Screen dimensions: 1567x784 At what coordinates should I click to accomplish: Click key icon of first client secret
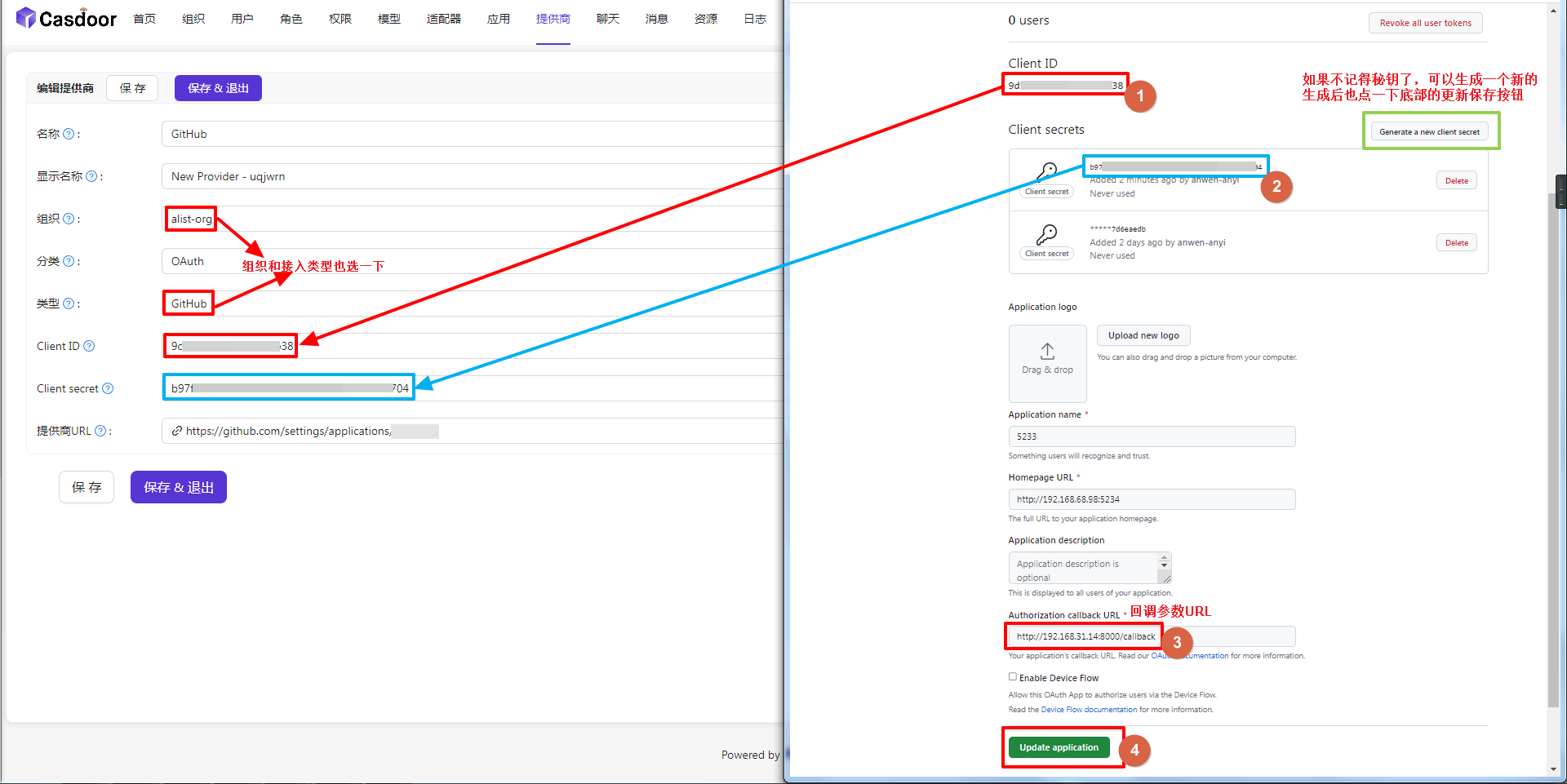pos(1046,171)
